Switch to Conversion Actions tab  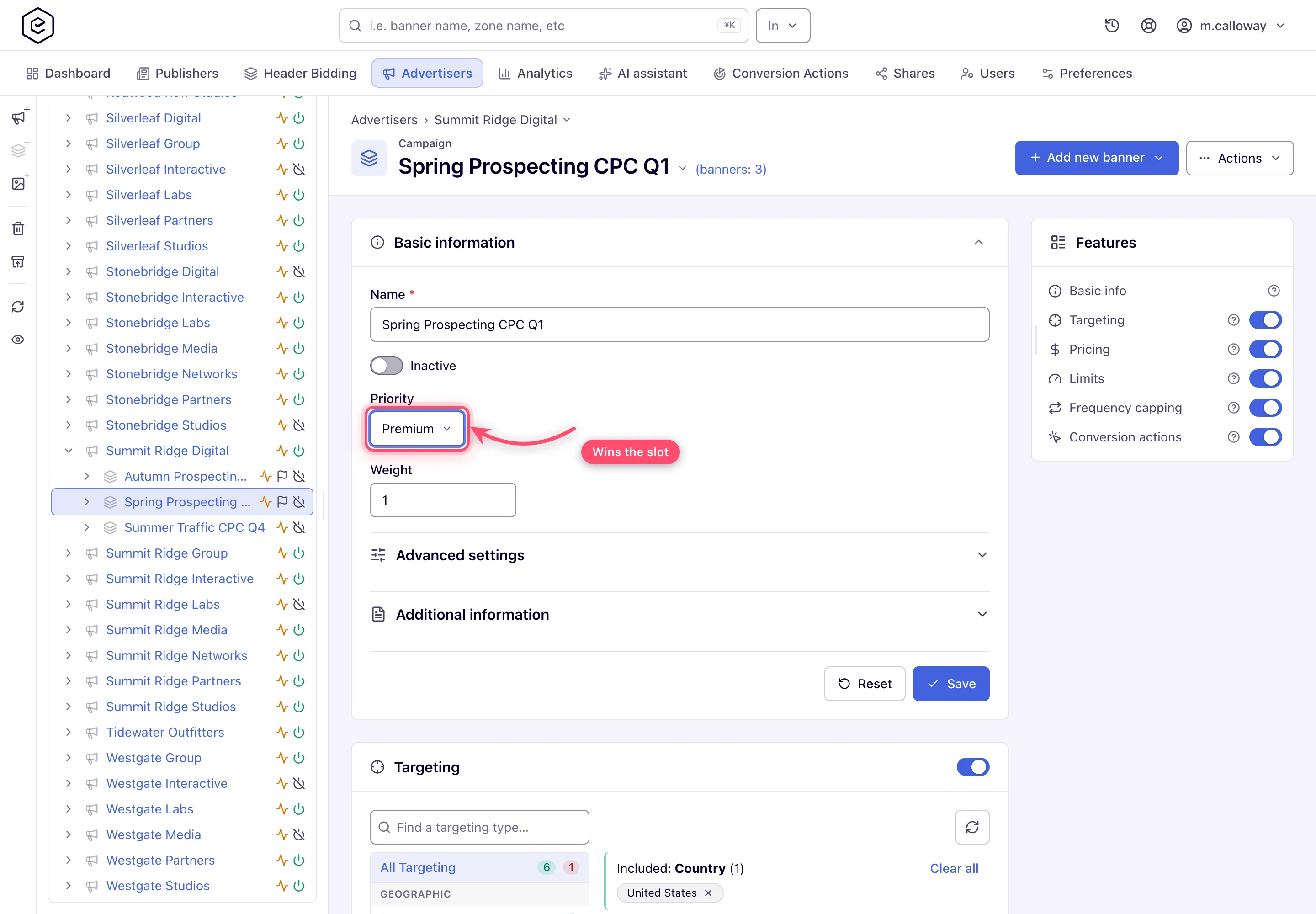click(x=780, y=73)
